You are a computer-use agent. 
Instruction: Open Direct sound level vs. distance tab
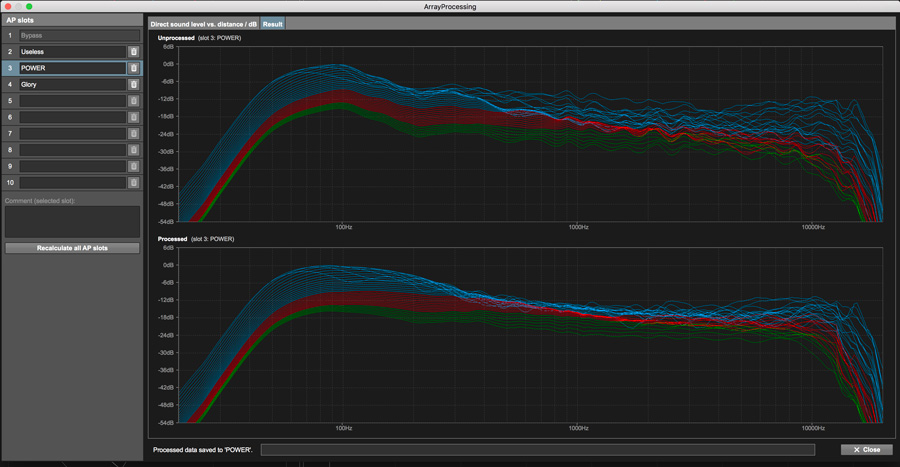(x=204, y=24)
